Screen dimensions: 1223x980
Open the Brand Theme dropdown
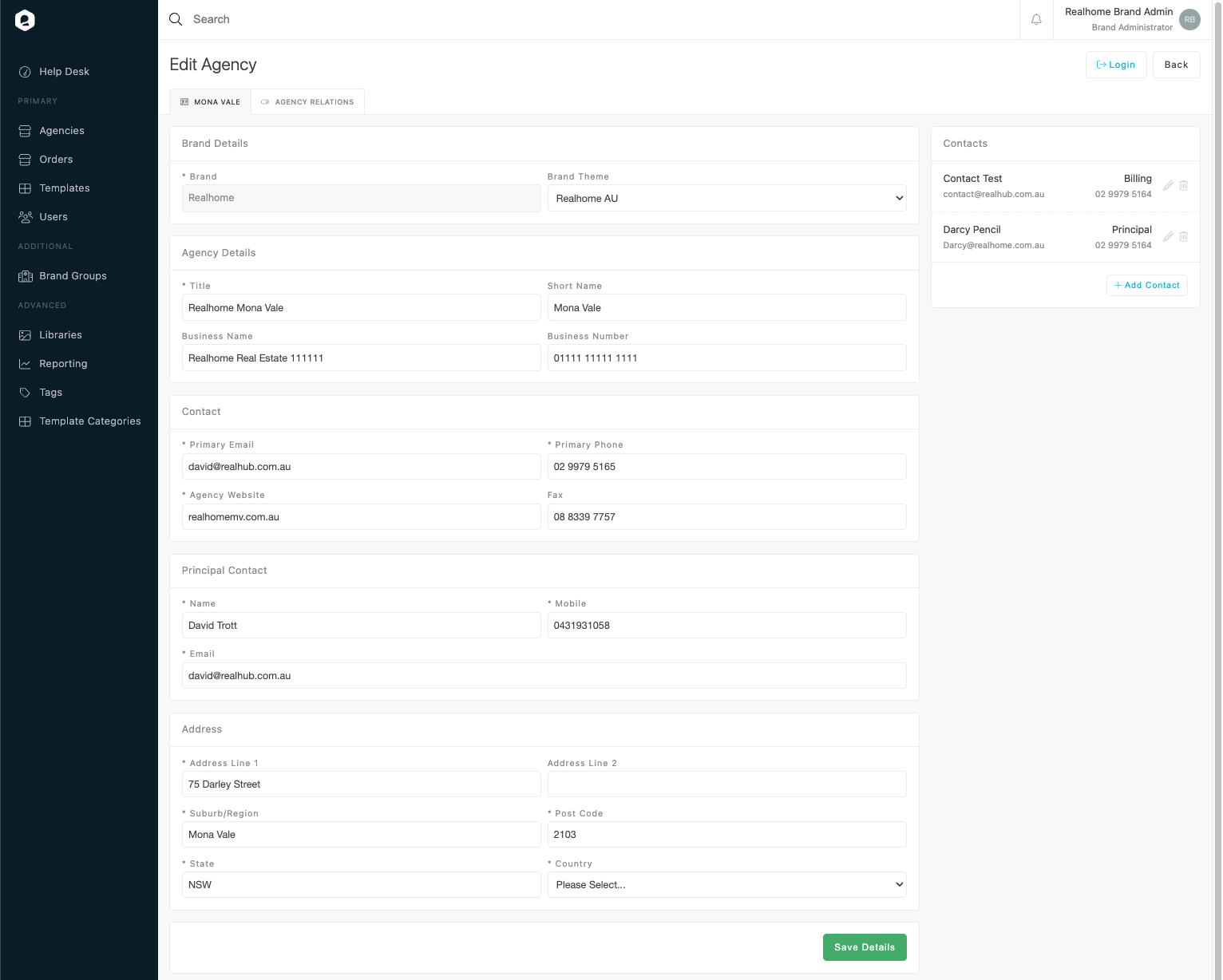[726, 198]
